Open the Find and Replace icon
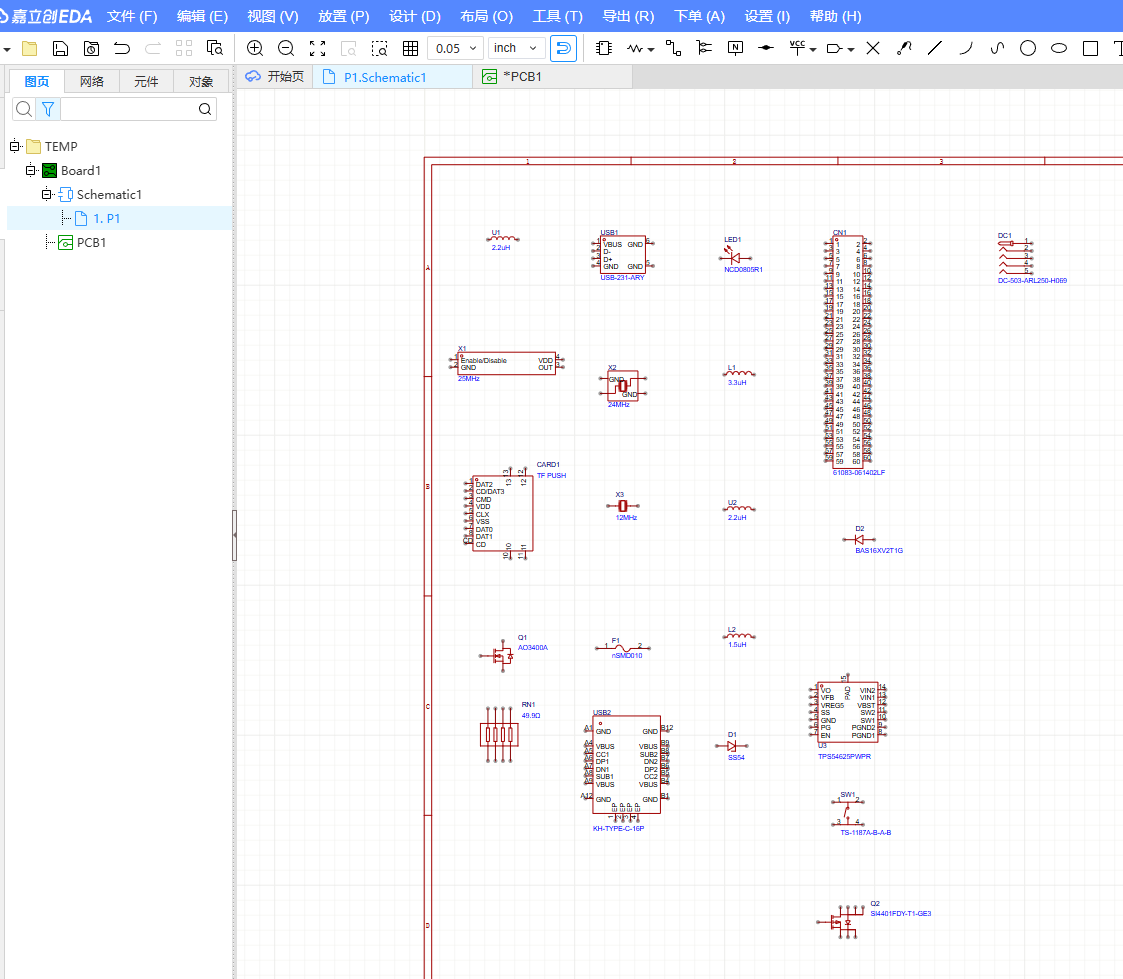 (214, 49)
